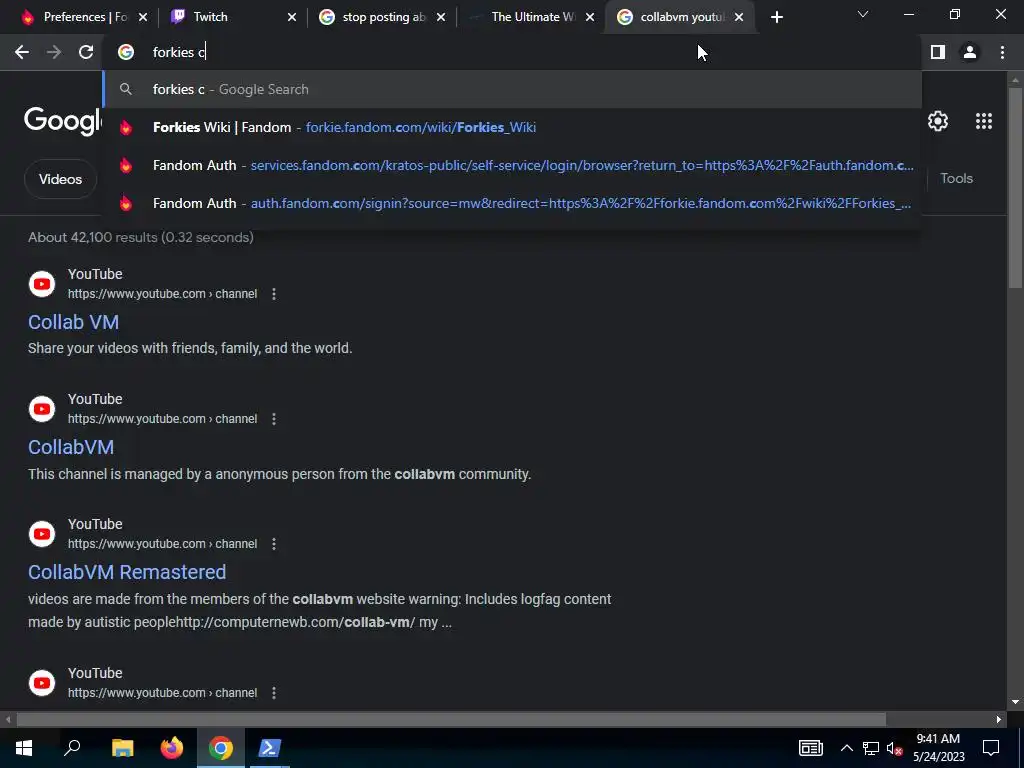Open the Windows Start menu

tap(24, 748)
